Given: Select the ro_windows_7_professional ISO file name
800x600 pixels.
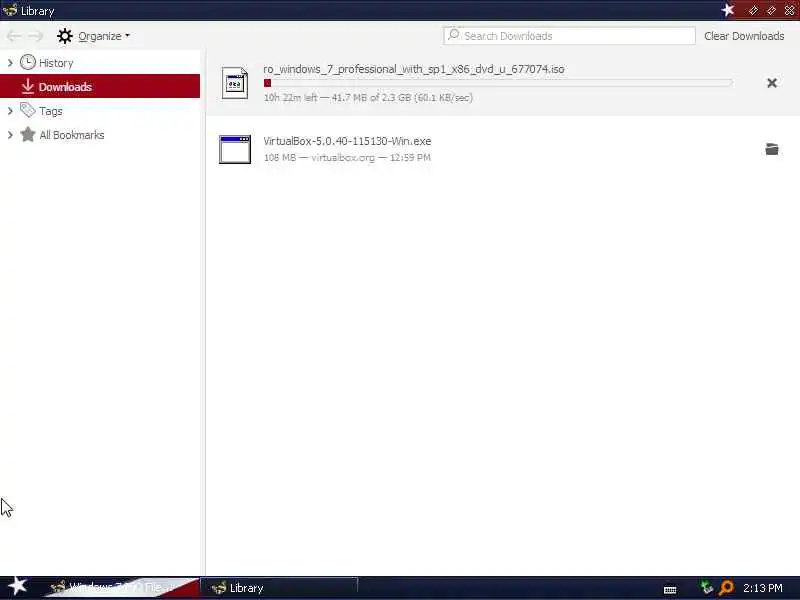Looking at the screenshot, I should (x=414, y=69).
